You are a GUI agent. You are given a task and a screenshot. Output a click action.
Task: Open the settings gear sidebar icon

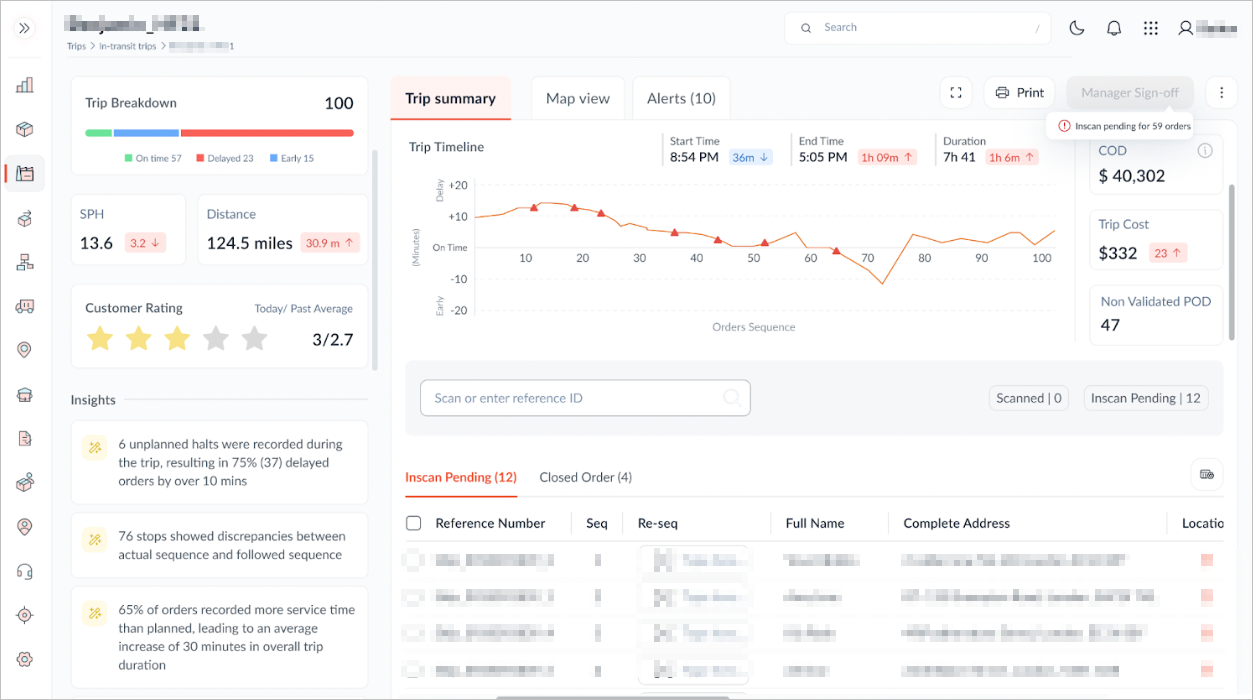click(25, 659)
